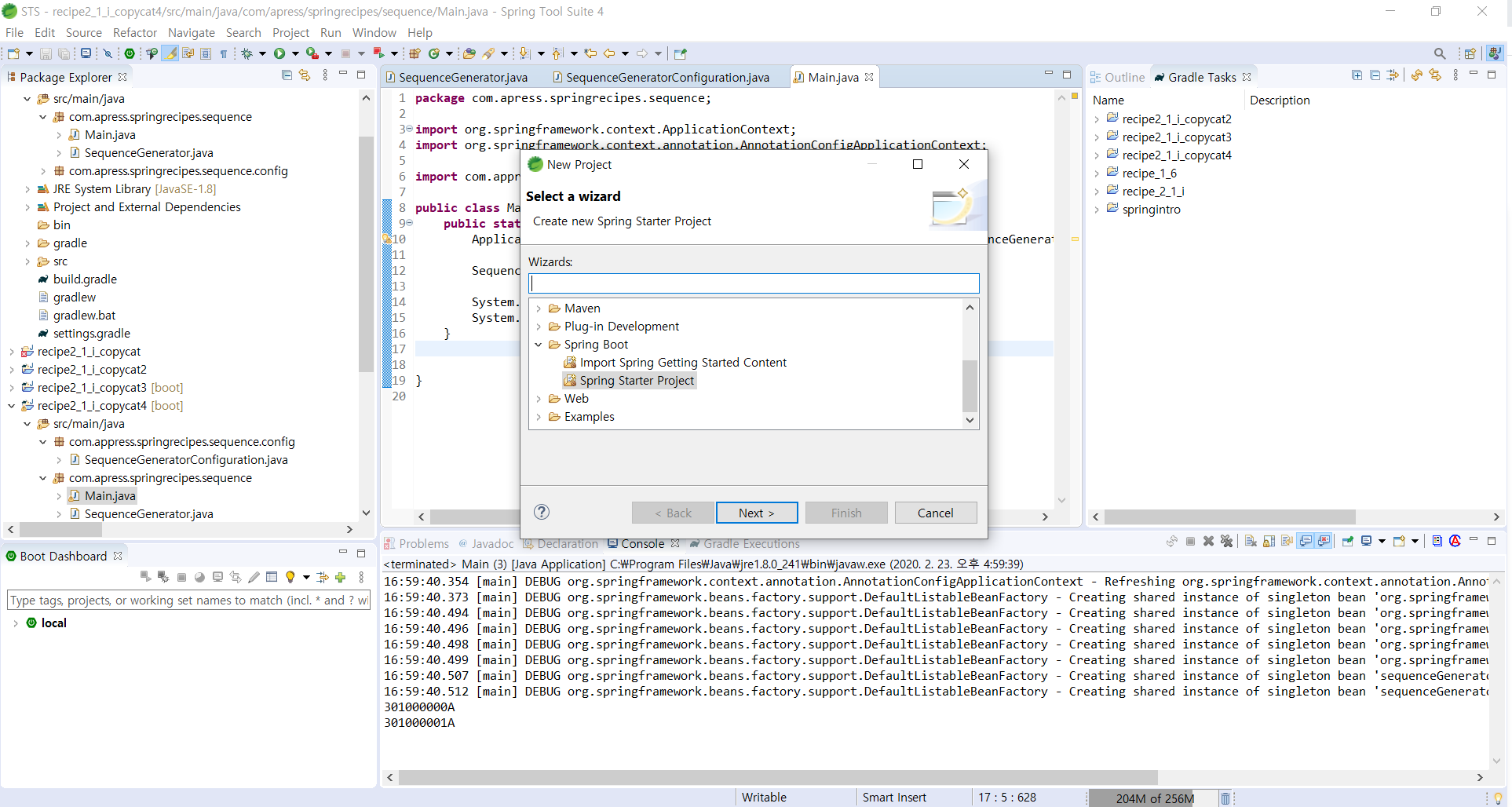This screenshot has height=807, width=1512.
Task: Expand the Maven folder in wizard list
Action: click(539, 309)
